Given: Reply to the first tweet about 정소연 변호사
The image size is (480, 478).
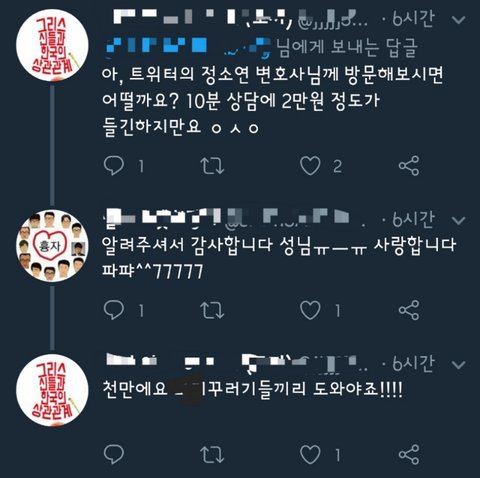Looking at the screenshot, I should tap(114, 166).
